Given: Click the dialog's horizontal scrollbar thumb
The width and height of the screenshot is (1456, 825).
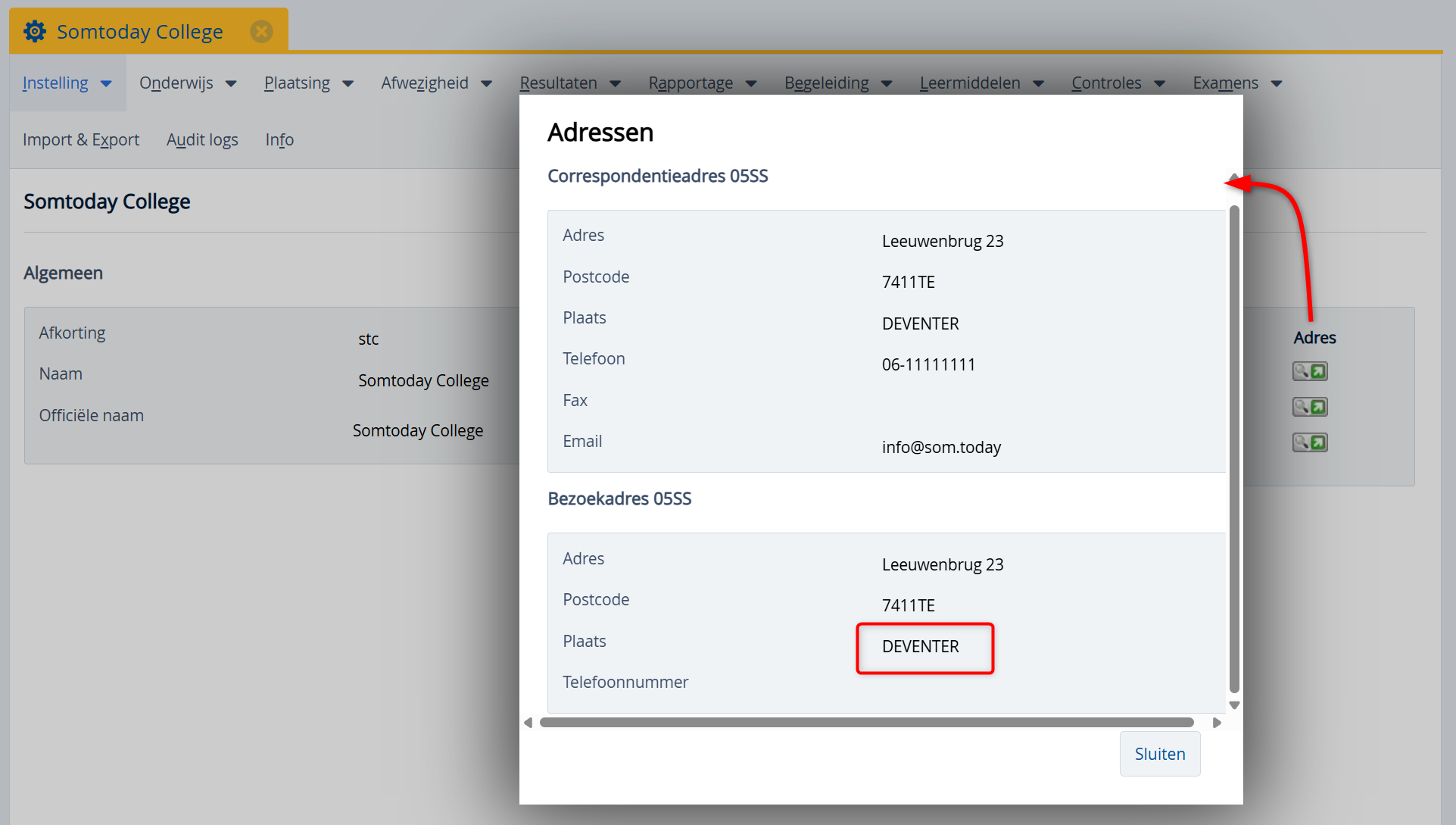Looking at the screenshot, I should point(866,723).
